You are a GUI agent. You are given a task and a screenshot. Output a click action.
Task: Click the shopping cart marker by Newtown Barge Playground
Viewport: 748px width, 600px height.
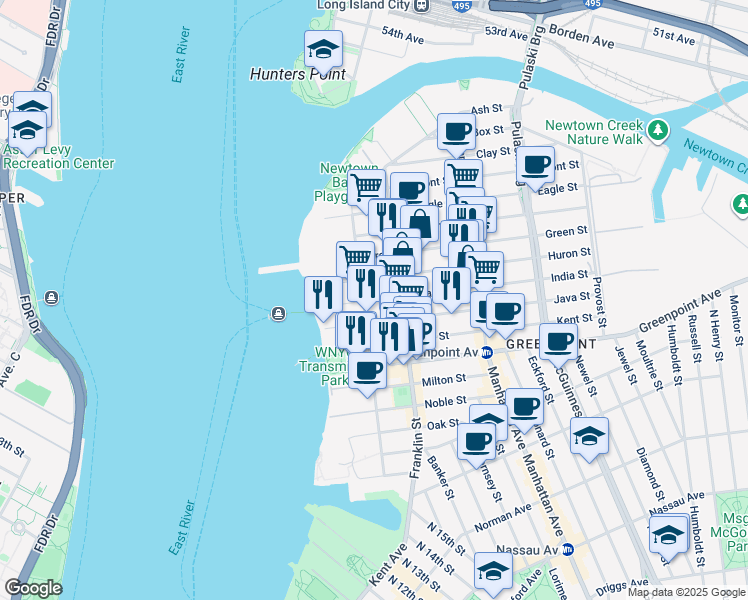[x=367, y=187]
